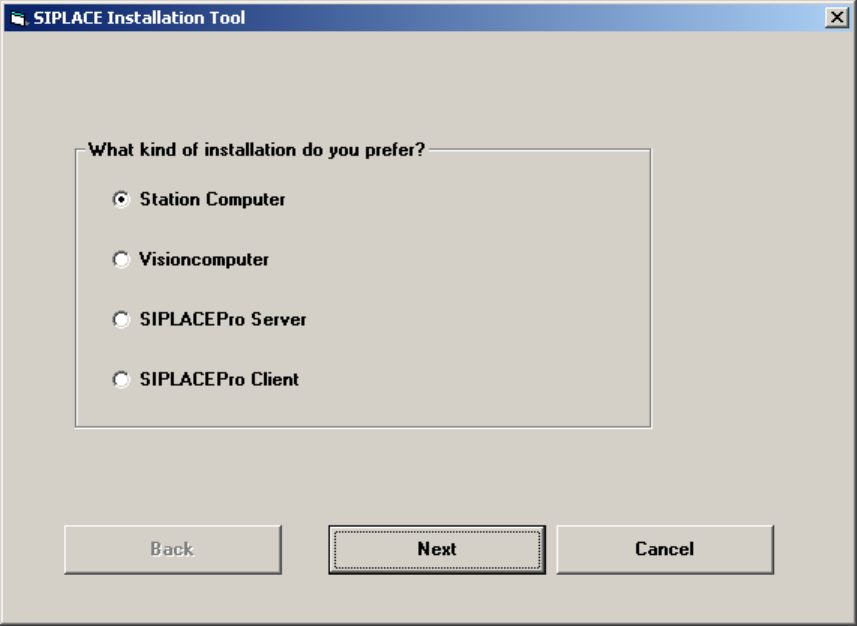Click the "Visioncomputer" label text
Screen dimensions: 857x626
point(204,260)
